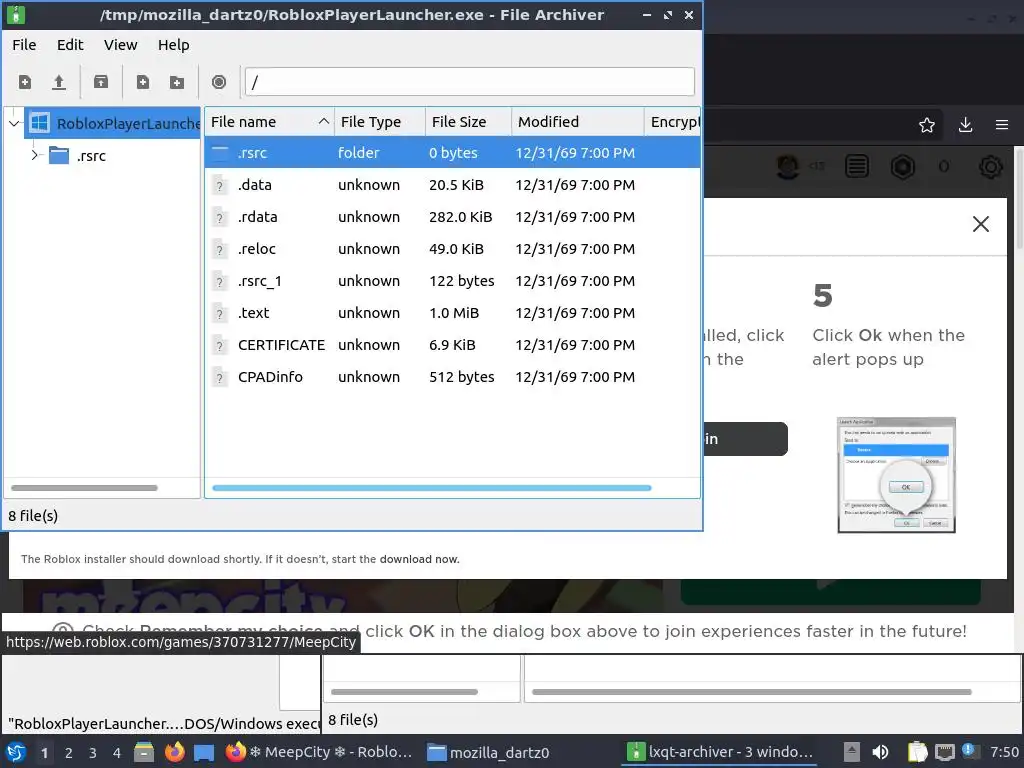Click the Add folder toolbar icon
Viewport: 1024px width, 768px height.
tap(177, 82)
